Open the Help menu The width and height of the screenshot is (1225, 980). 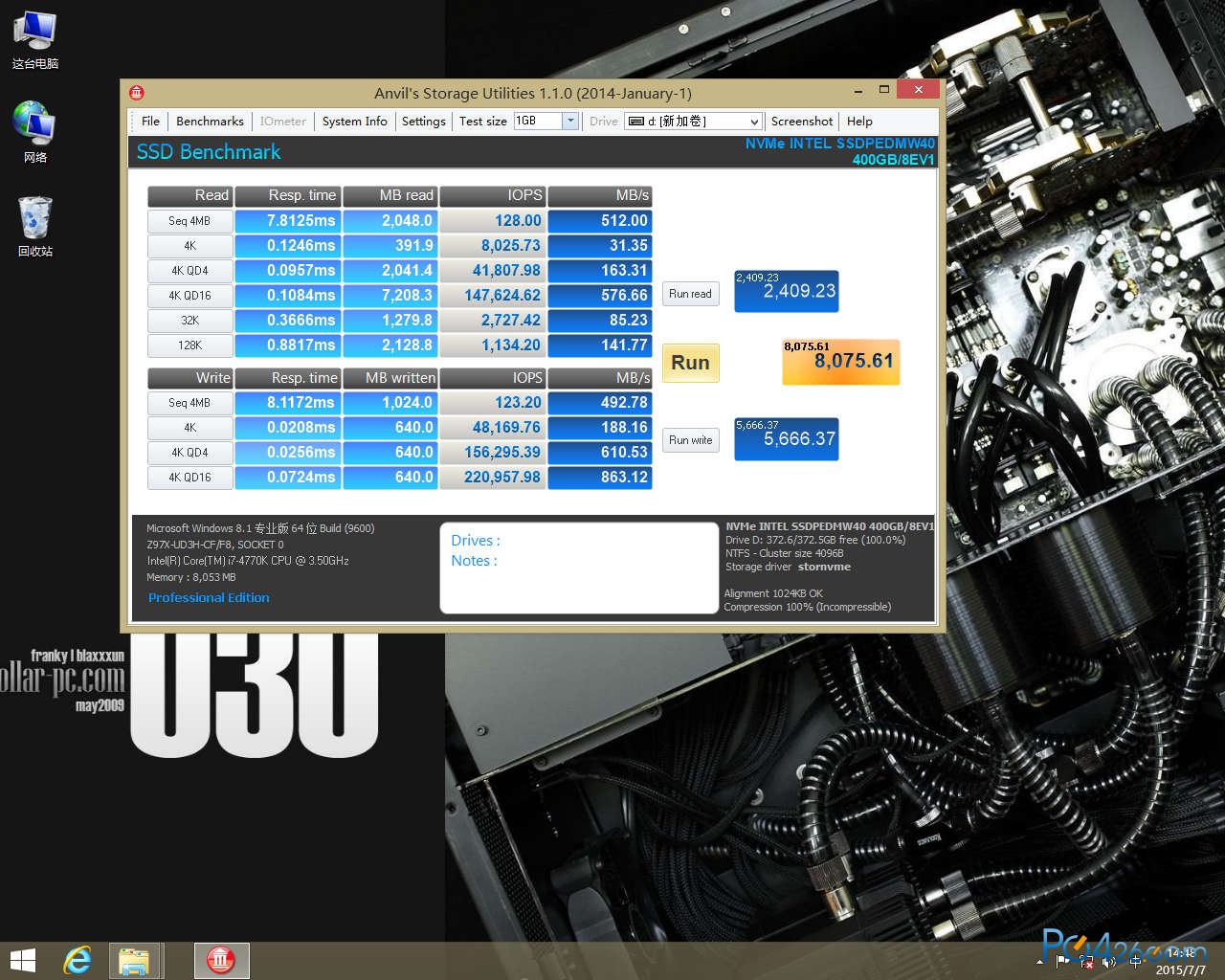(x=859, y=122)
